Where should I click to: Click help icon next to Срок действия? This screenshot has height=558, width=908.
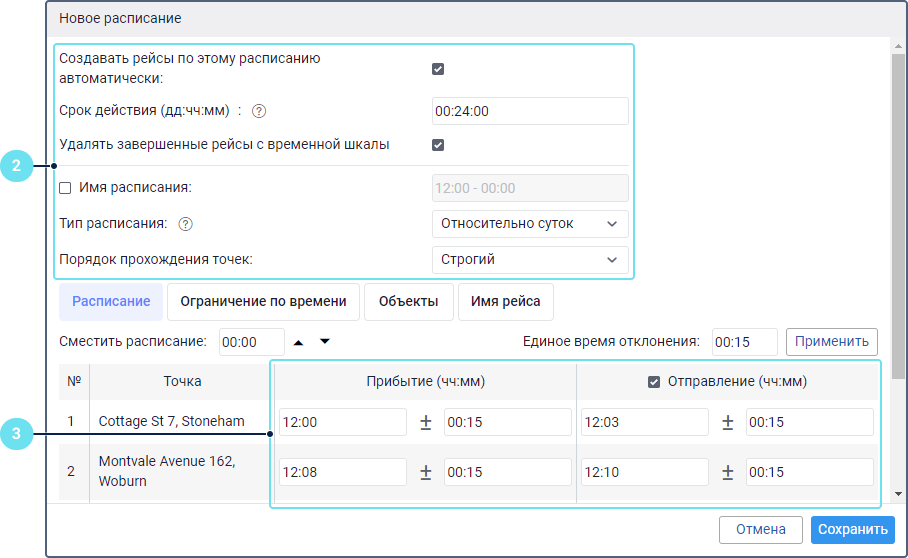(x=259, y=111)
